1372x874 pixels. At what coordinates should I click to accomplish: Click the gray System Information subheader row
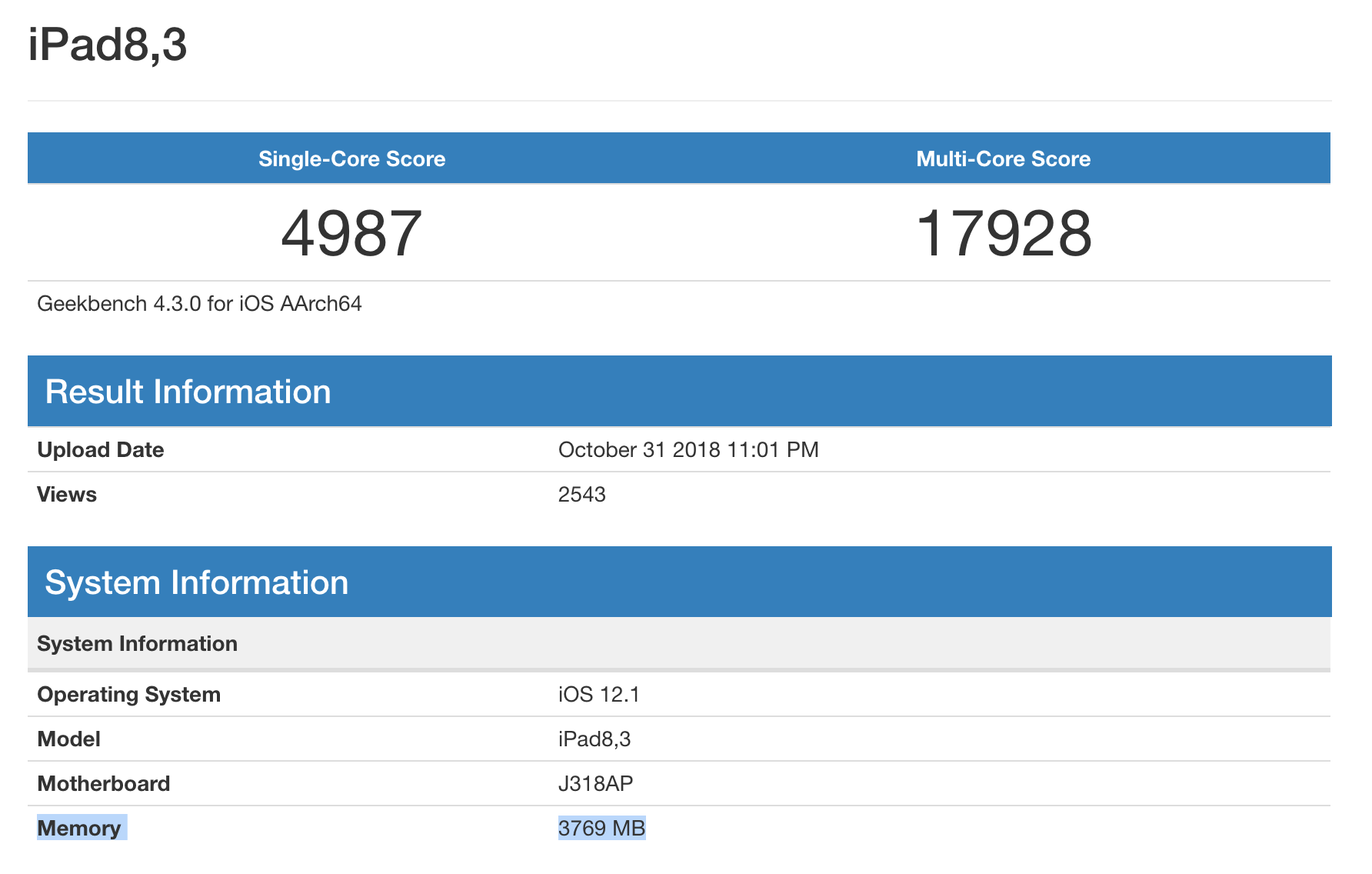click(x=680, y=643)
